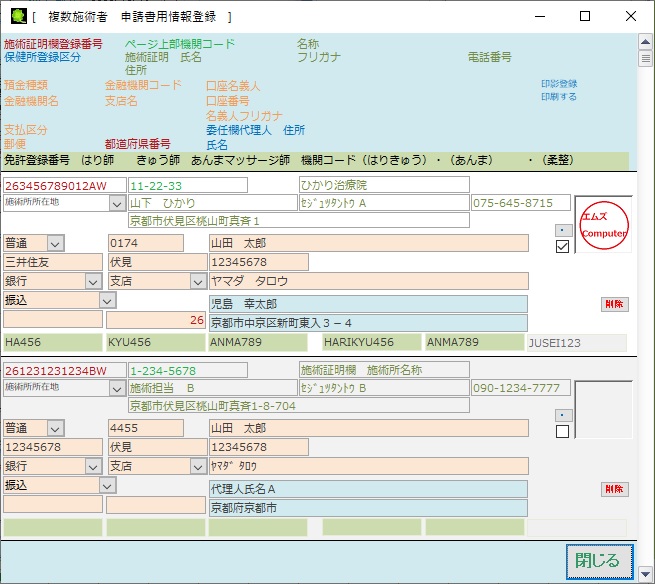Viewport: 655px width, 584px height.
Task: Click the red エムズ Computer seal image
Action: [604, 225]
